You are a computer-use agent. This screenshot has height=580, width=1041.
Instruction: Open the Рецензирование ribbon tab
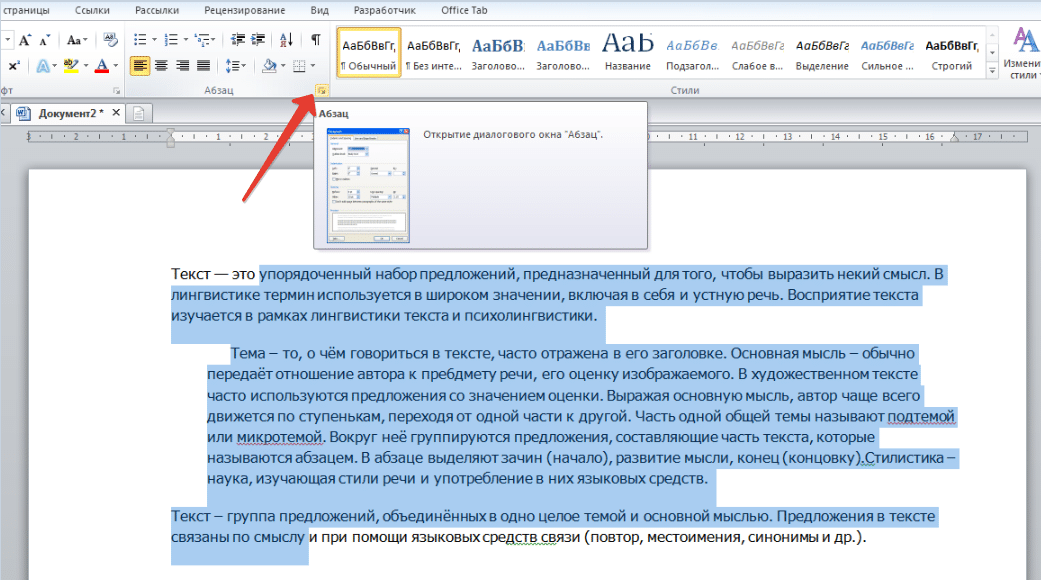244,10
